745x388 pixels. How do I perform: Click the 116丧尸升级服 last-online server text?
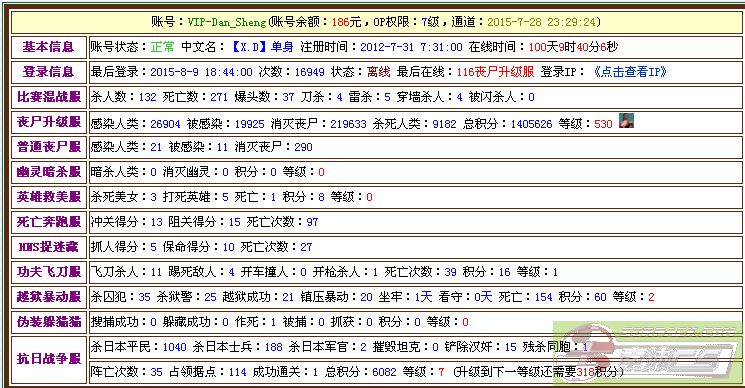(x=495, y=72)
